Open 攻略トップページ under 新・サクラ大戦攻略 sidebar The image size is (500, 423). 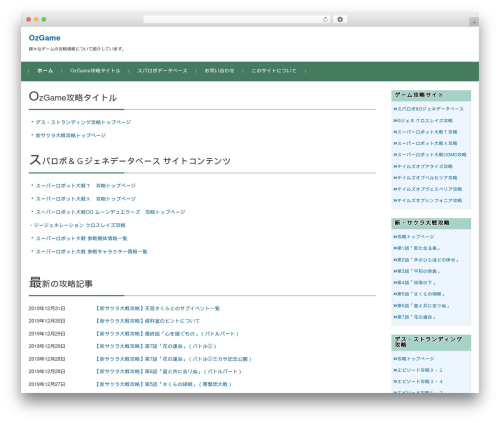pyautogui.click(x=414, y=237)
